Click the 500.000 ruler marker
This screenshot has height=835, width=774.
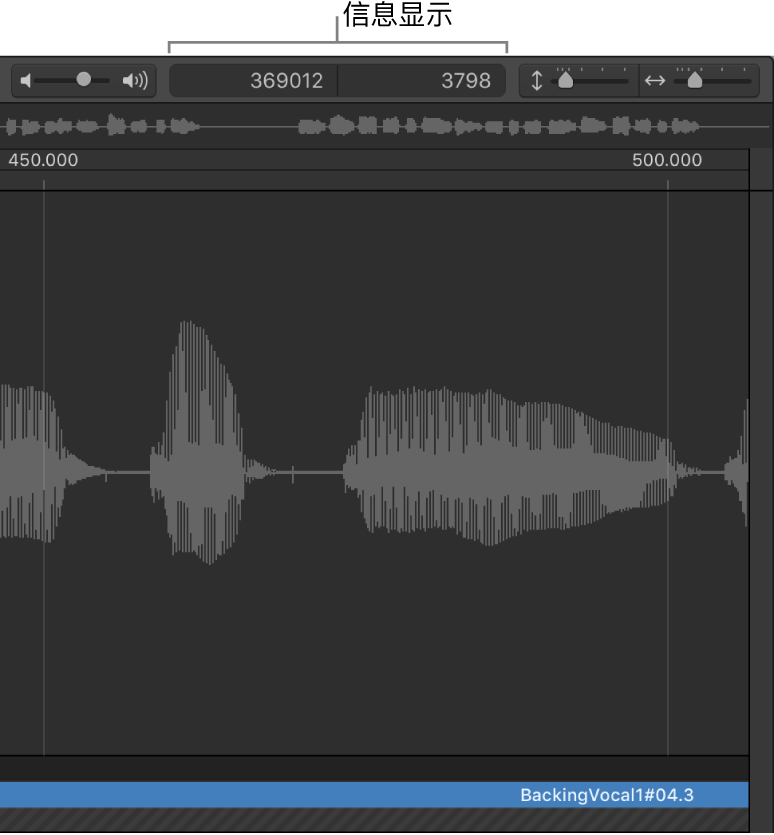(x=667, y=160)
